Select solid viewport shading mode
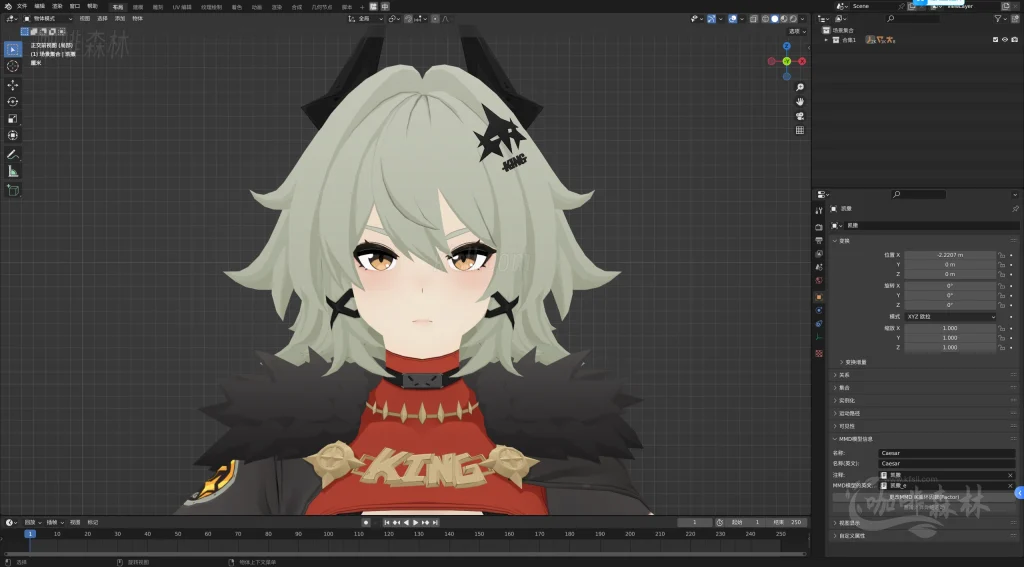Image resolution: width=1024 pixels, height=567 pixels. click(x=775, y=19)
